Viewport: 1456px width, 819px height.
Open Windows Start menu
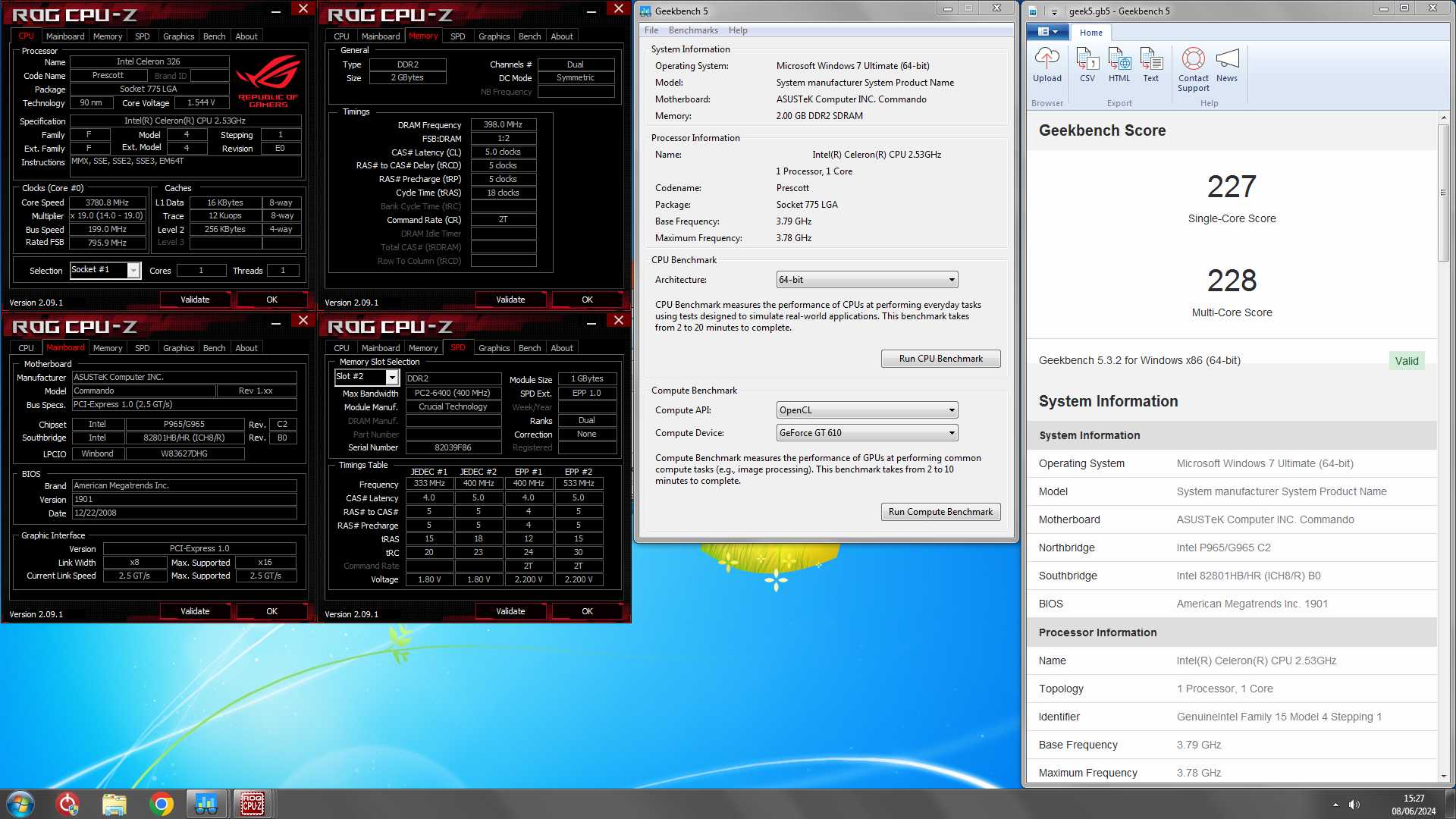[20, 804]
